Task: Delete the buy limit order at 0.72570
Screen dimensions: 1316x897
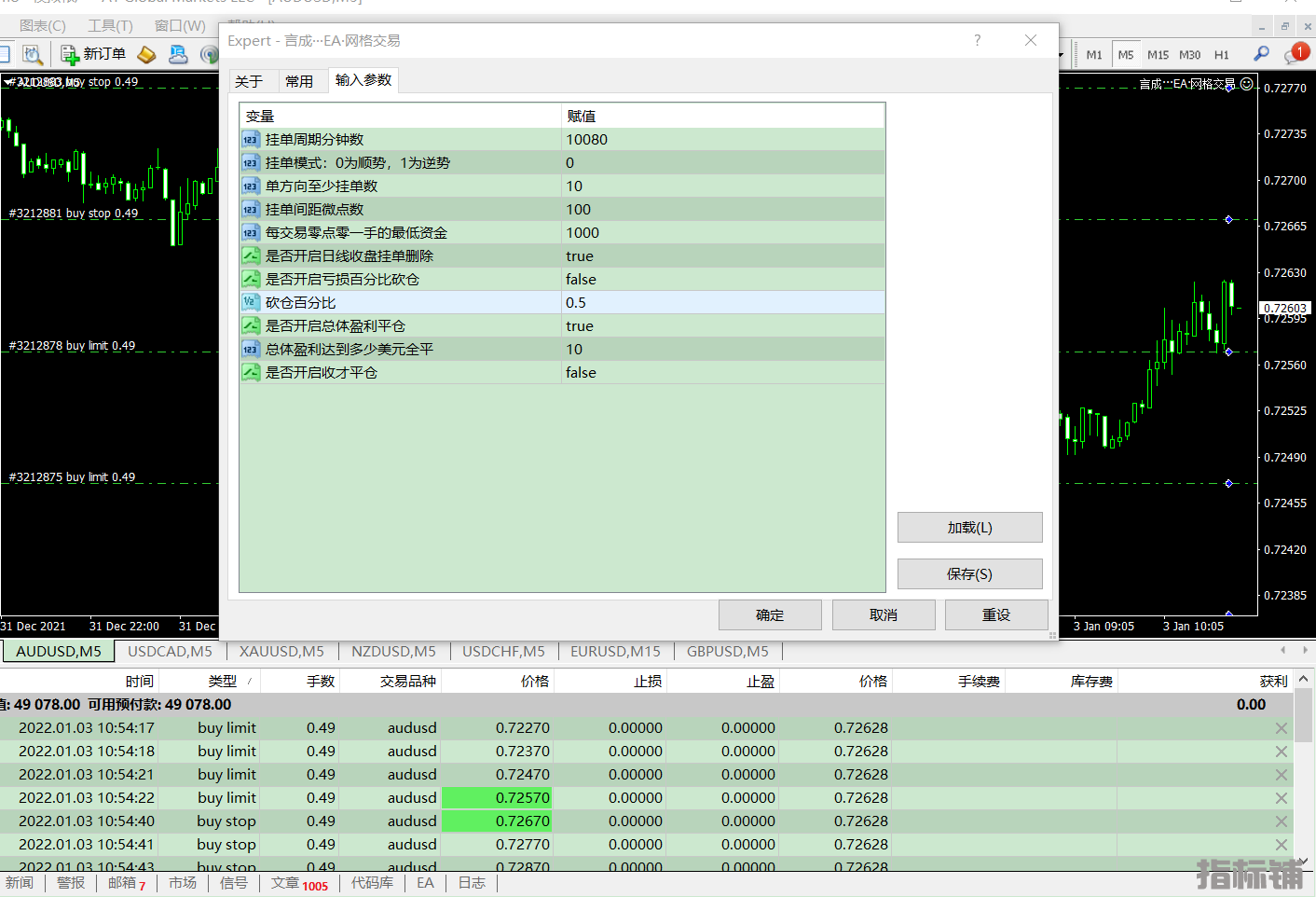Action: click(x=1282, y=798)
